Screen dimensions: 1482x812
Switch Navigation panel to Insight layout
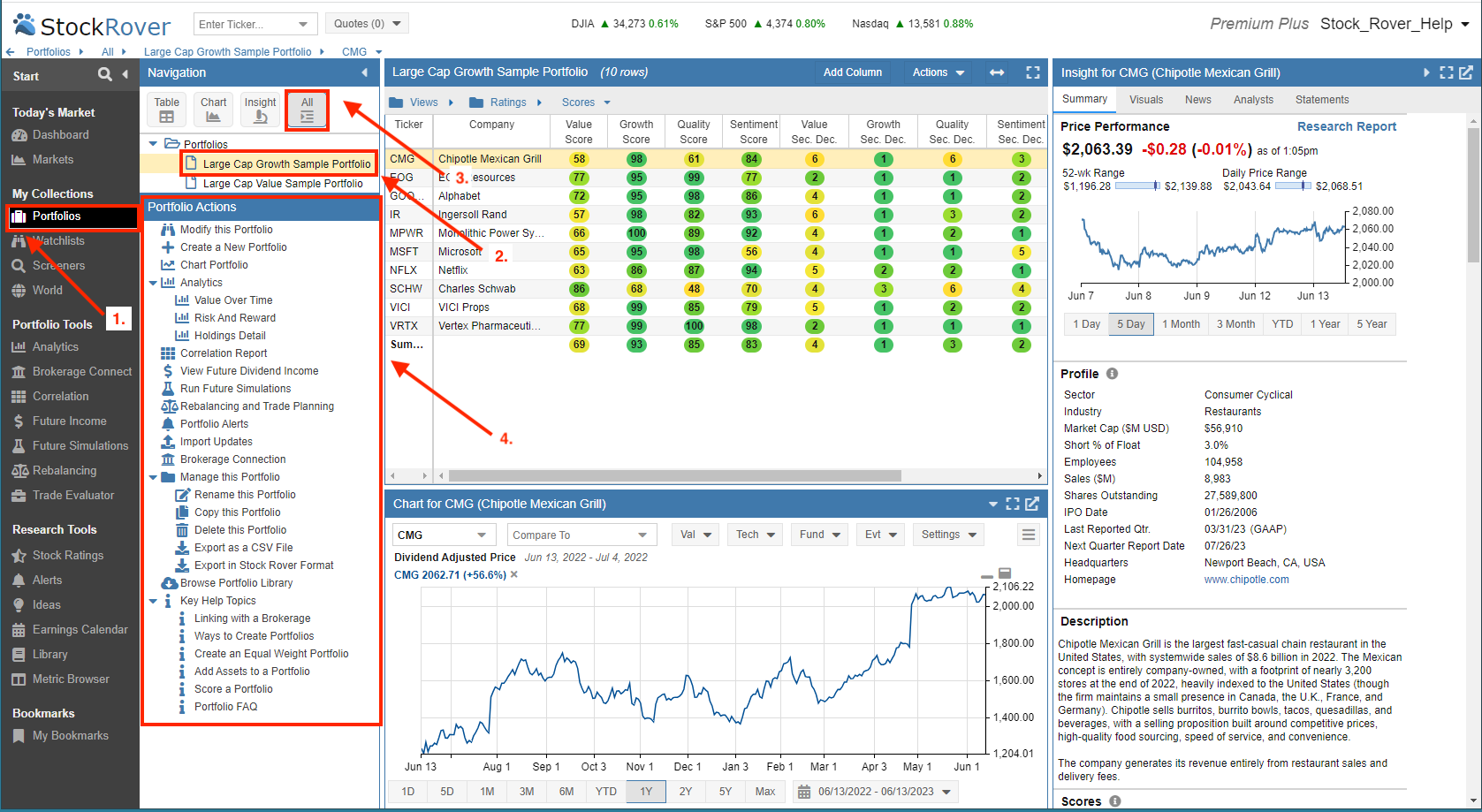[260, 110]
